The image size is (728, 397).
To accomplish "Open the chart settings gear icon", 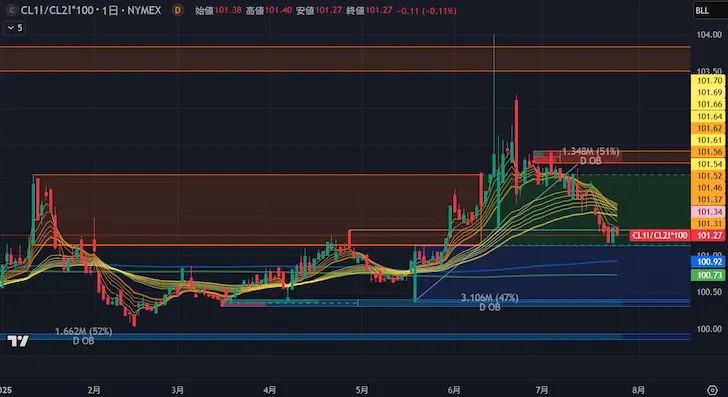I will click(712, 390).
